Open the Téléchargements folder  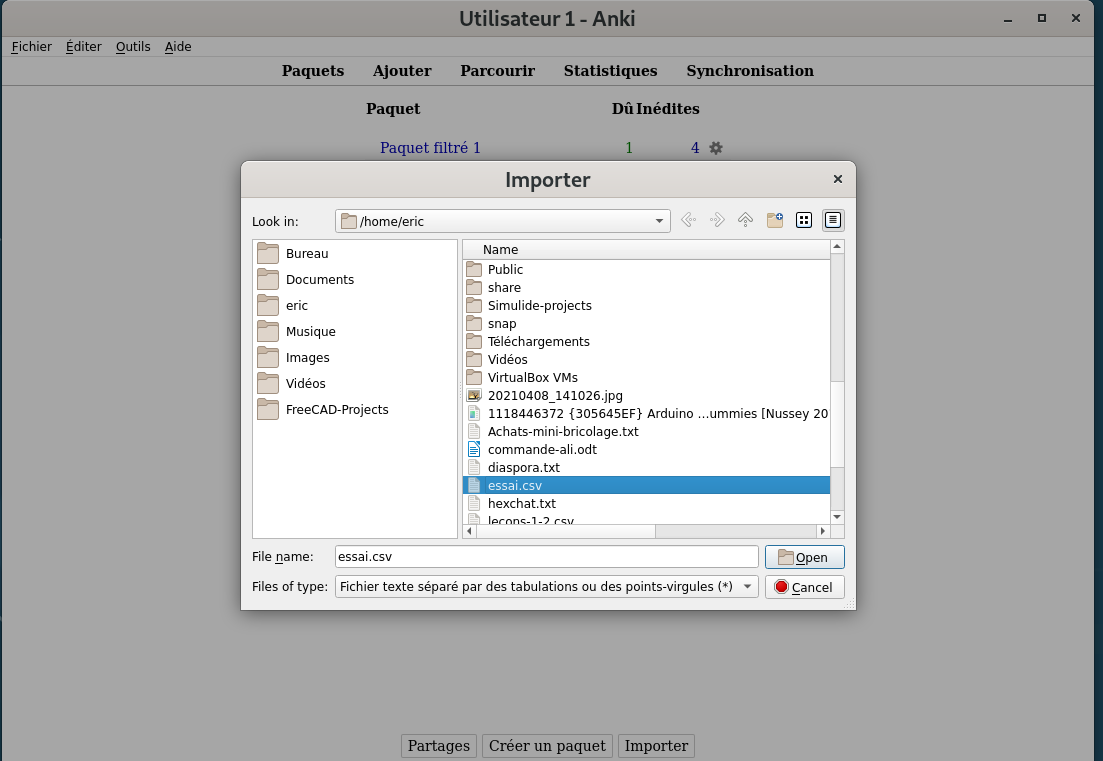coord(538,342)
